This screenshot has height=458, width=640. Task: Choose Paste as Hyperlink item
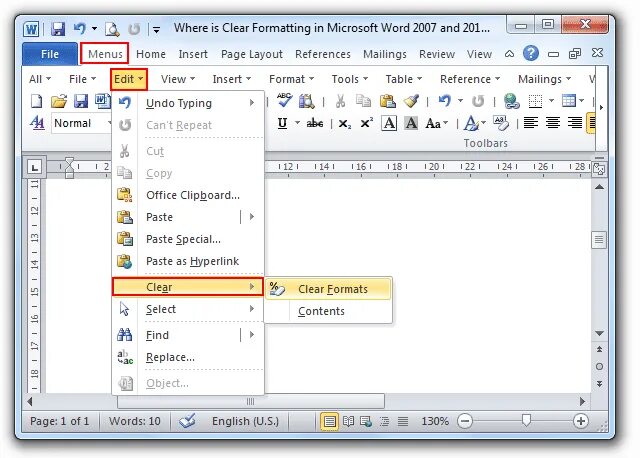click(x=188, y=261)
